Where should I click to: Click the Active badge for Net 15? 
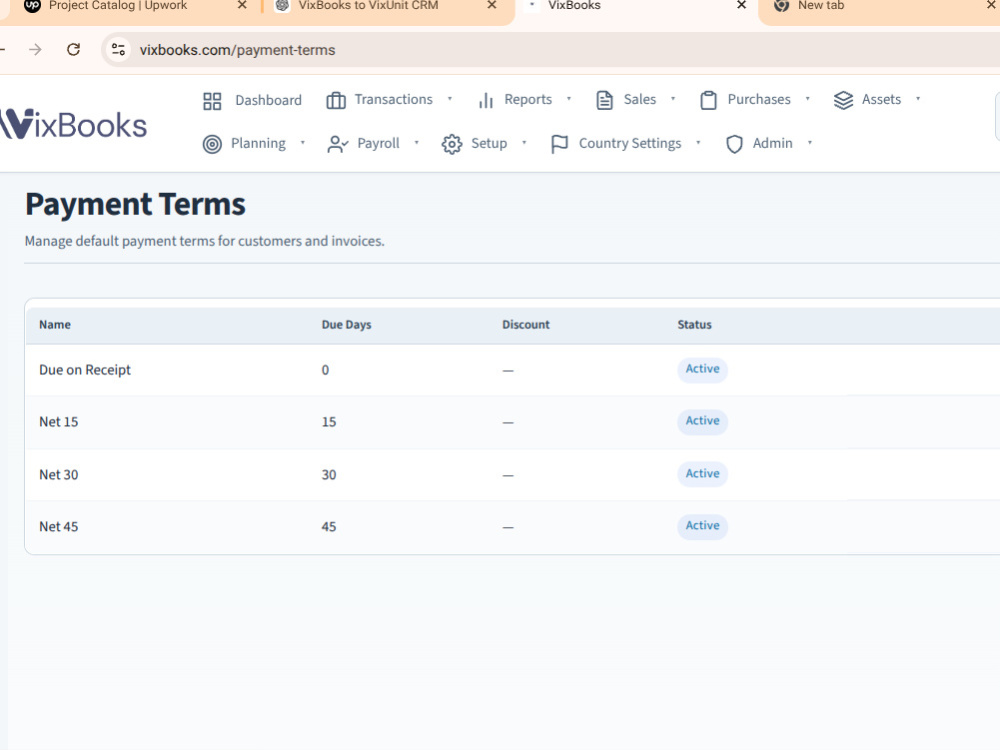pyautogui.click(x=702, y=422)
